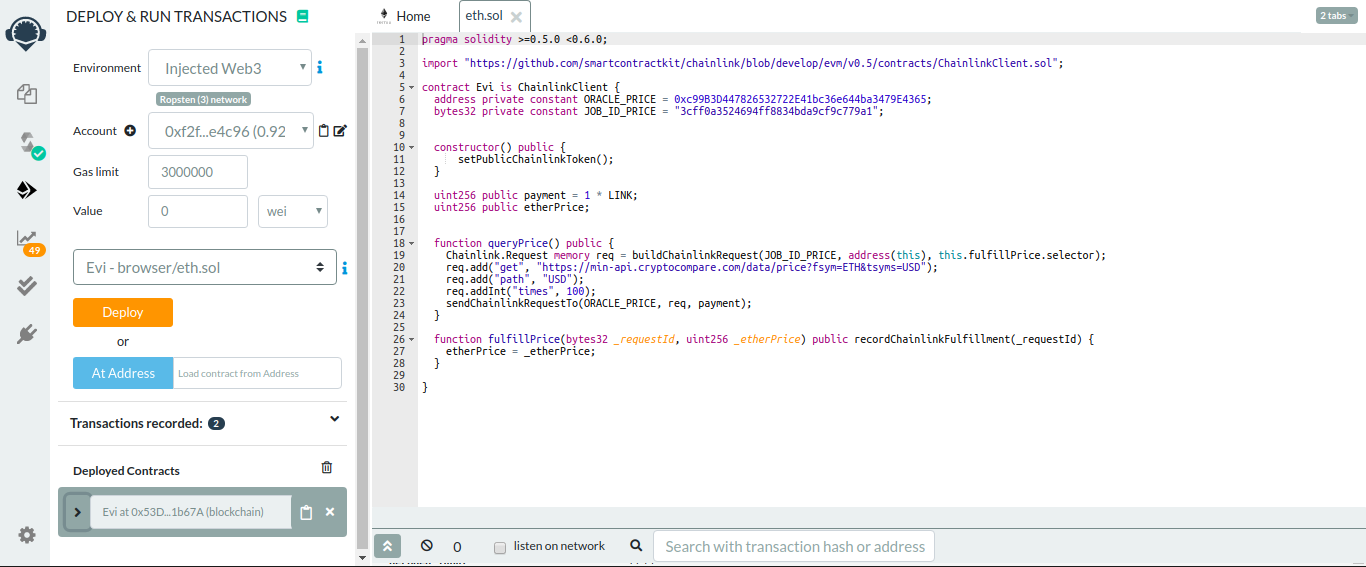Collapse constructor fold arrow at line 10

pyautogui.click(x=411, y=147)
